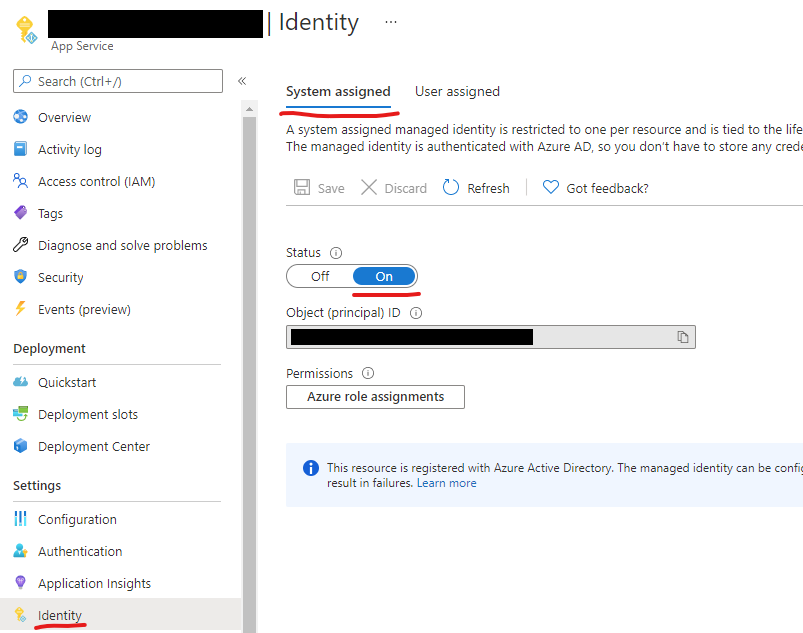
Task: Click Got feedback? link
Action: click(607, 188)
